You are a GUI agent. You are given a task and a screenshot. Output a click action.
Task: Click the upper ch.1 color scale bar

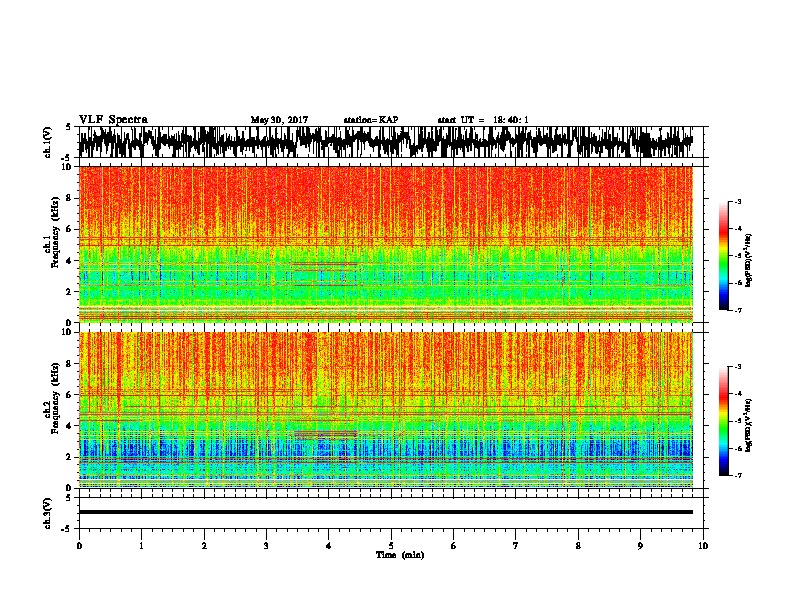(723, 256)
